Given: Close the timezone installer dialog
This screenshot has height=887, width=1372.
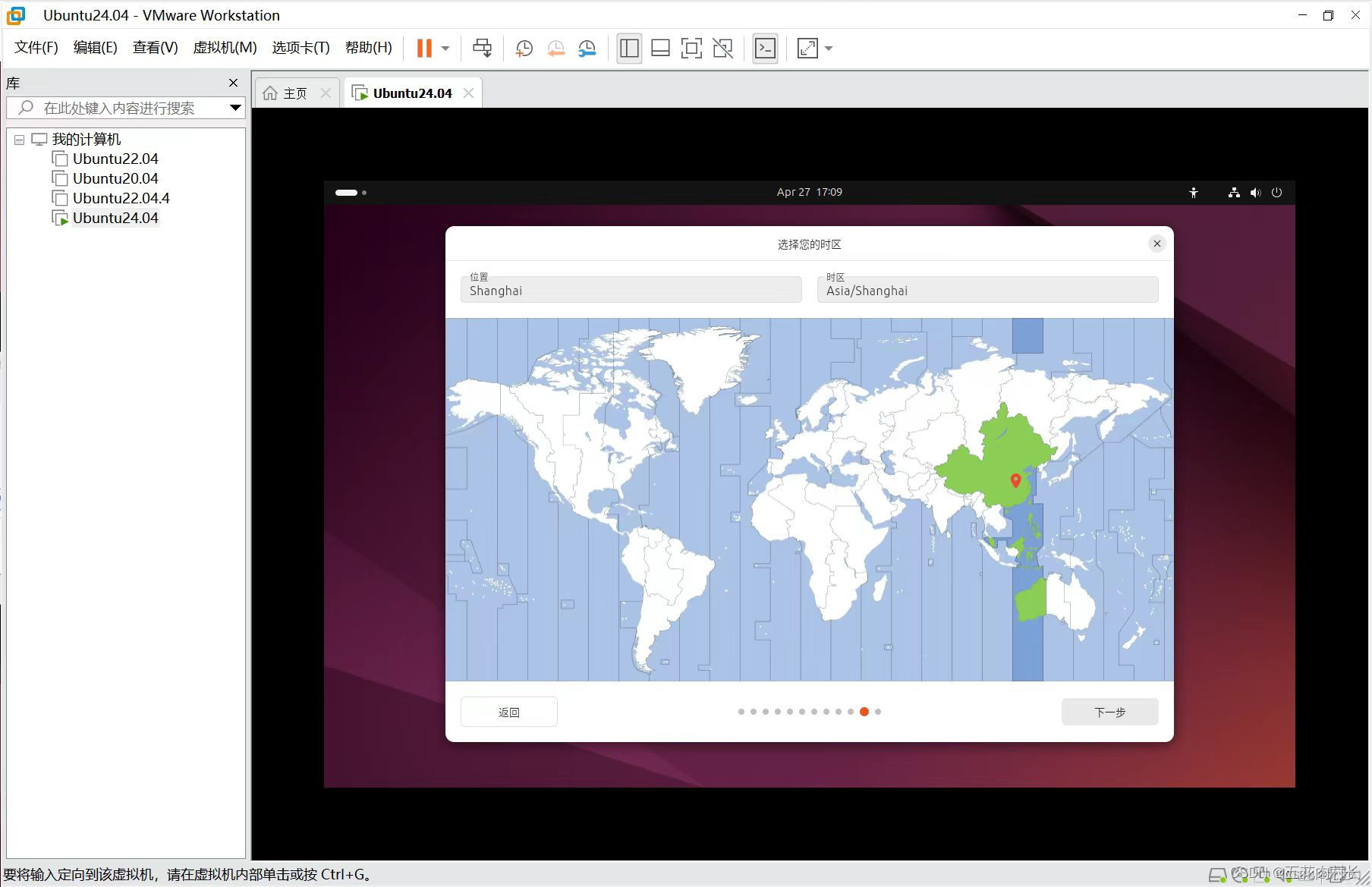Looking at the screenshot, I should tap(1156, 244).
